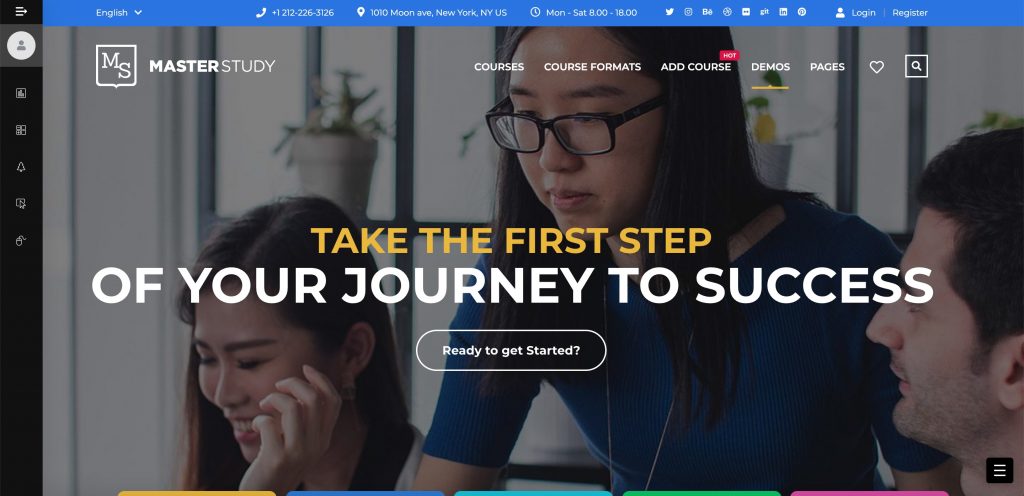Open the wishlist heart icon

coord(876,67)
